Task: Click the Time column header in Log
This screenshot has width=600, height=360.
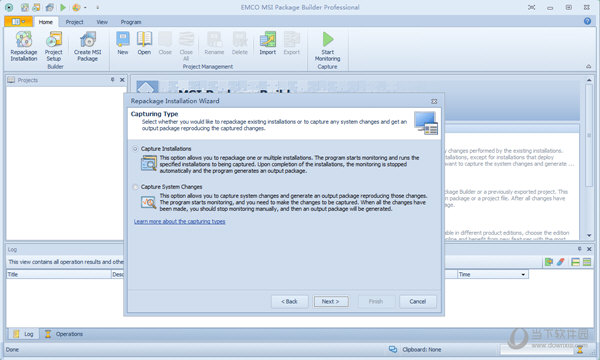Action: (x=492, y=274)
